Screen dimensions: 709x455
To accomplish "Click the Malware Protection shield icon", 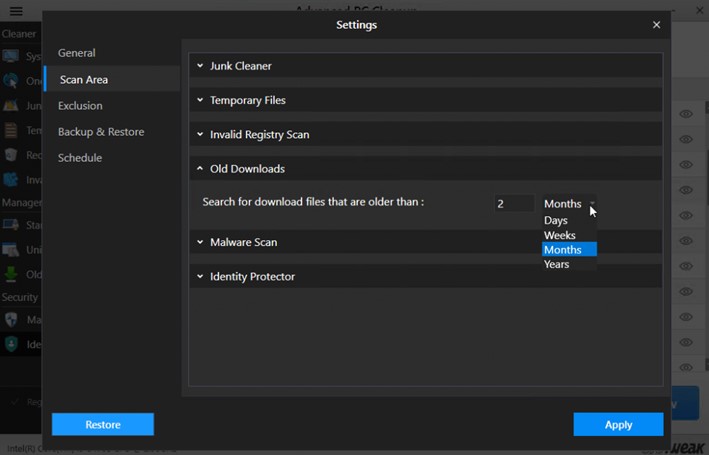I will [x=11, y=320].
